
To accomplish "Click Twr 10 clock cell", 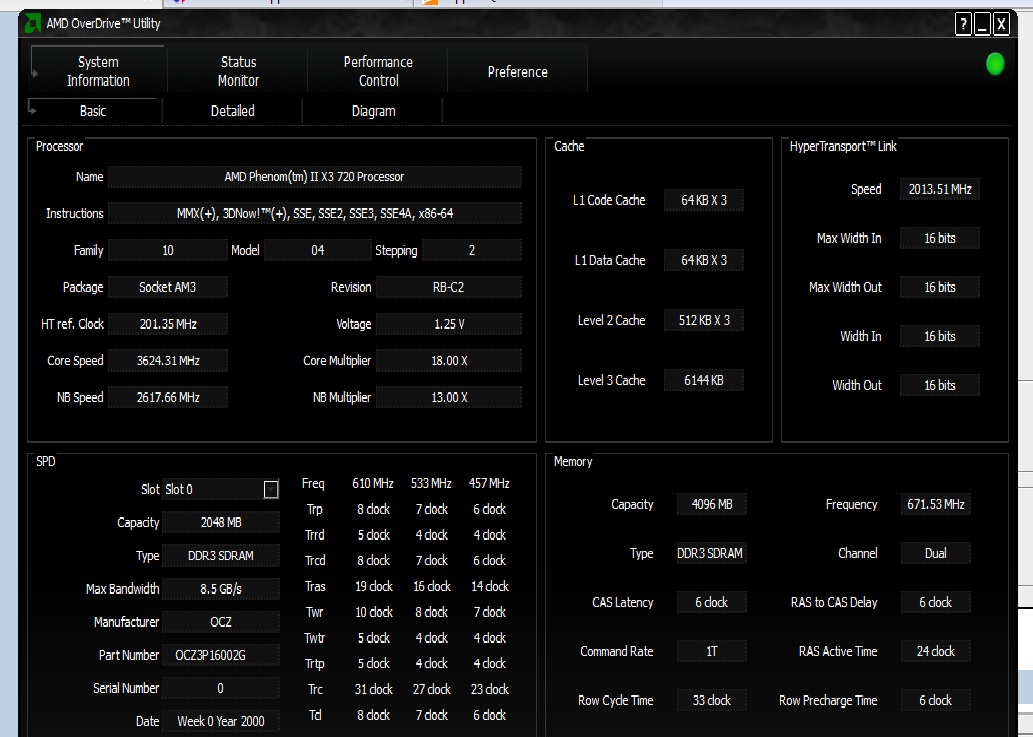I will click(374, 612).
